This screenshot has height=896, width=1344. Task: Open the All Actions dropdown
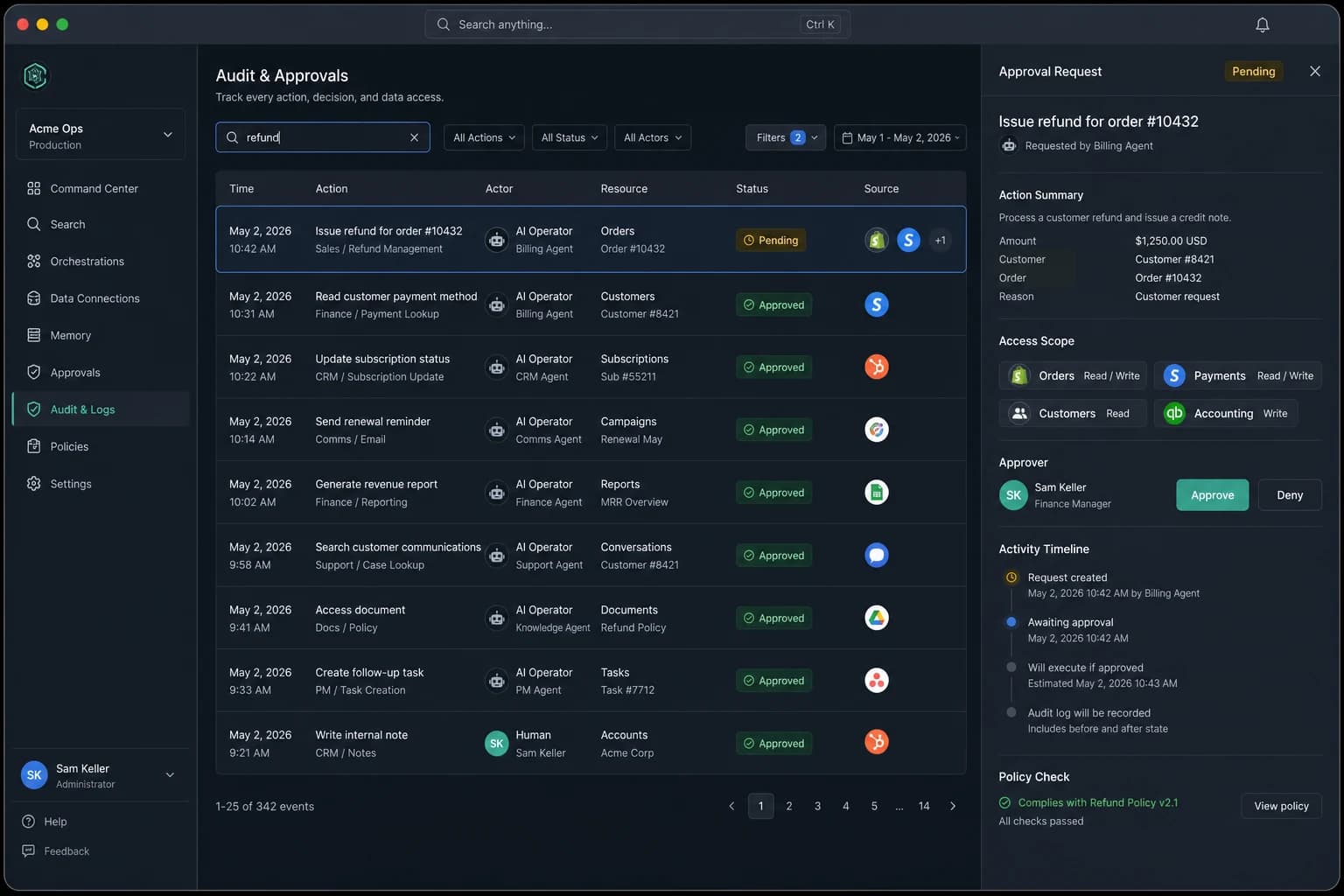coord(485,137)
